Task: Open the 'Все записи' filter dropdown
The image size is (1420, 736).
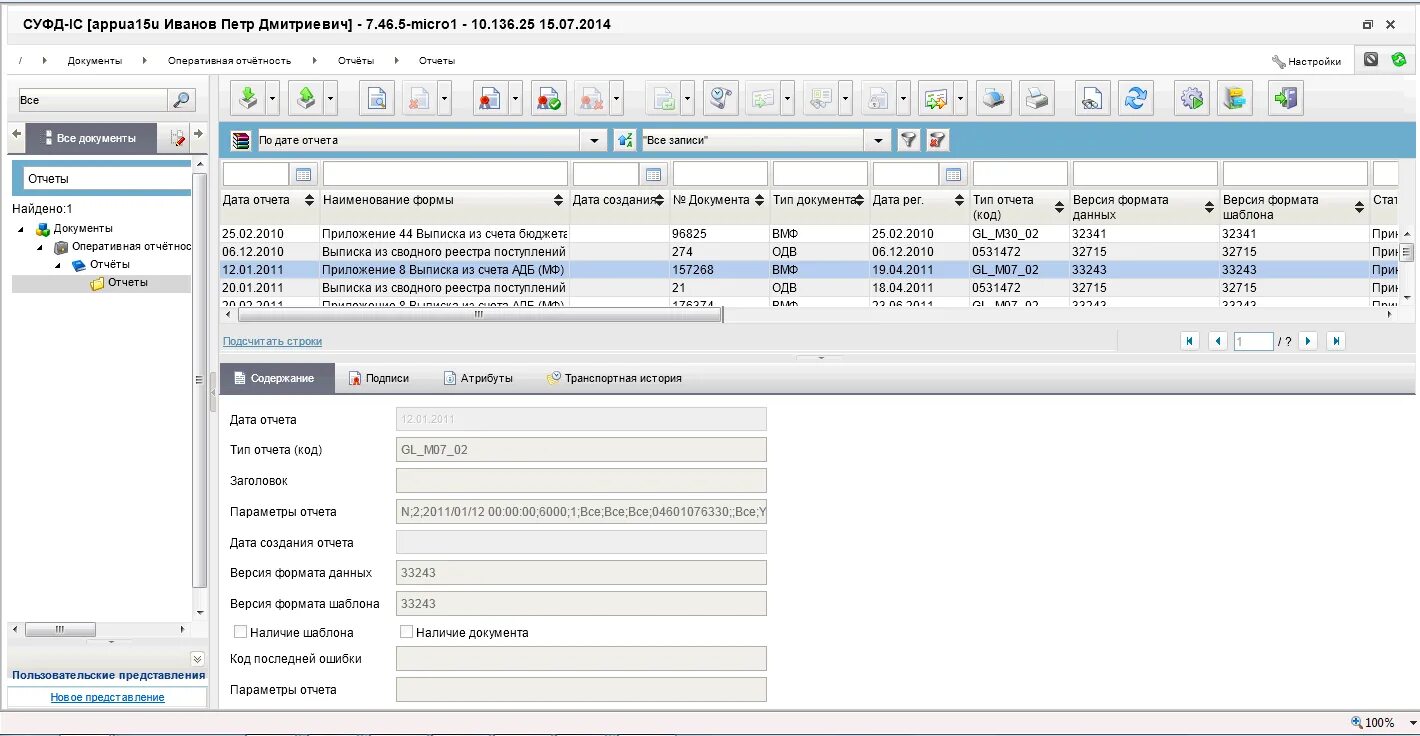Action: point(879,141)
